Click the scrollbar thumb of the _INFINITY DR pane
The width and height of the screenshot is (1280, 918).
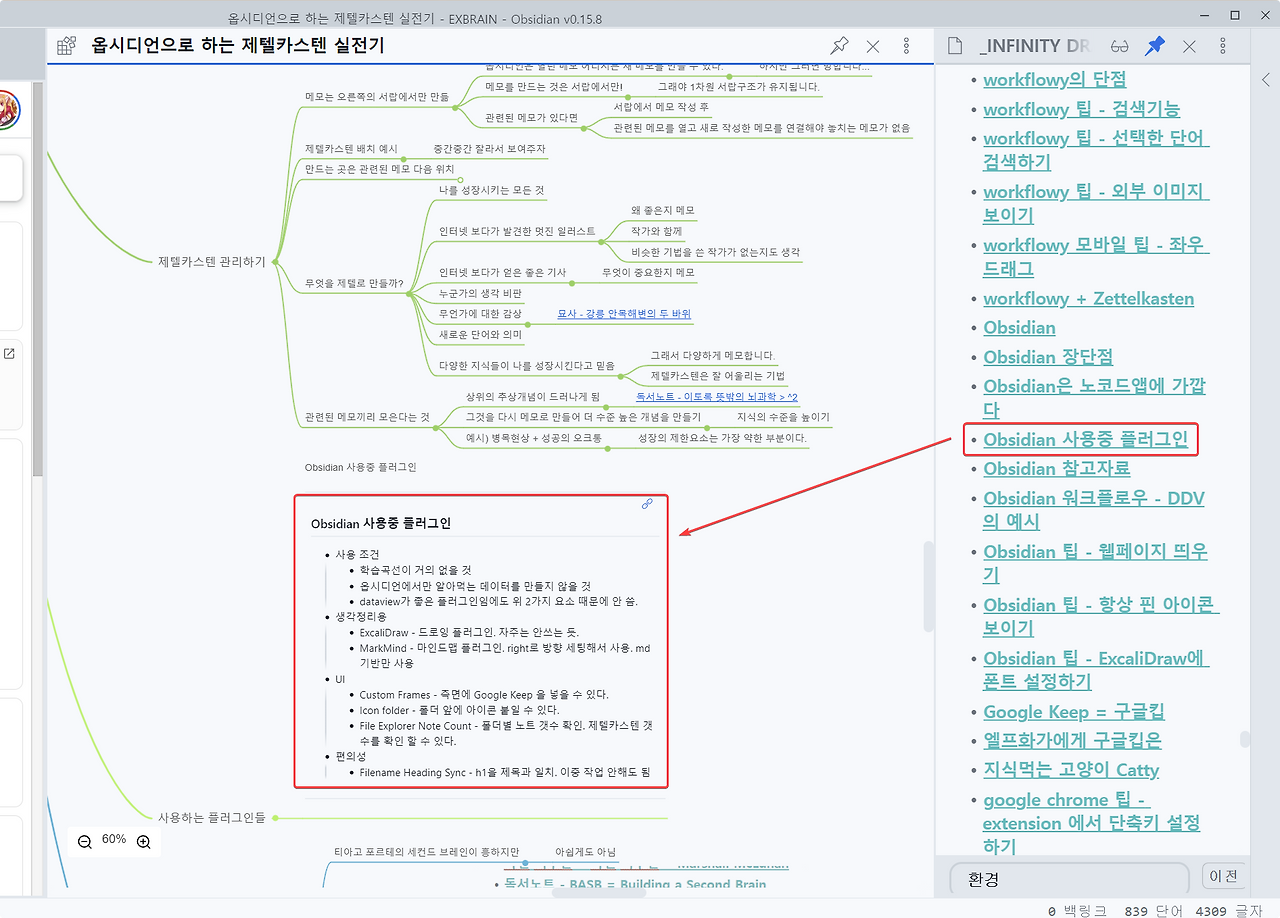point(1245,740)
